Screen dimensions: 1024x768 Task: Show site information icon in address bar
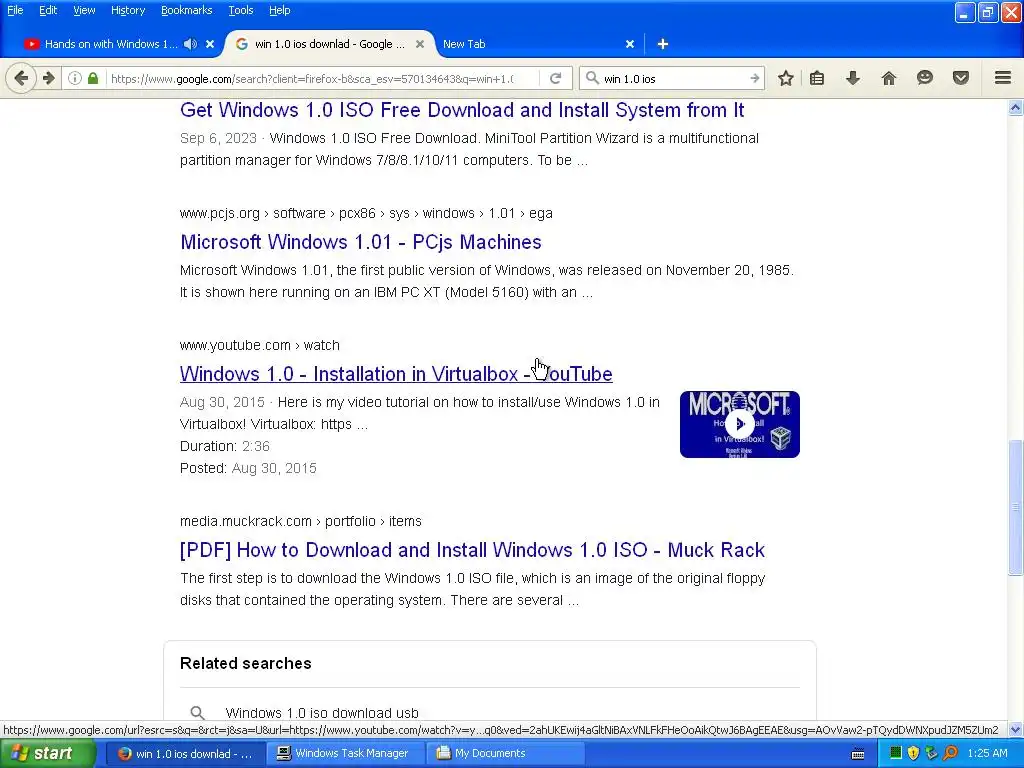[x=75, y=78]
